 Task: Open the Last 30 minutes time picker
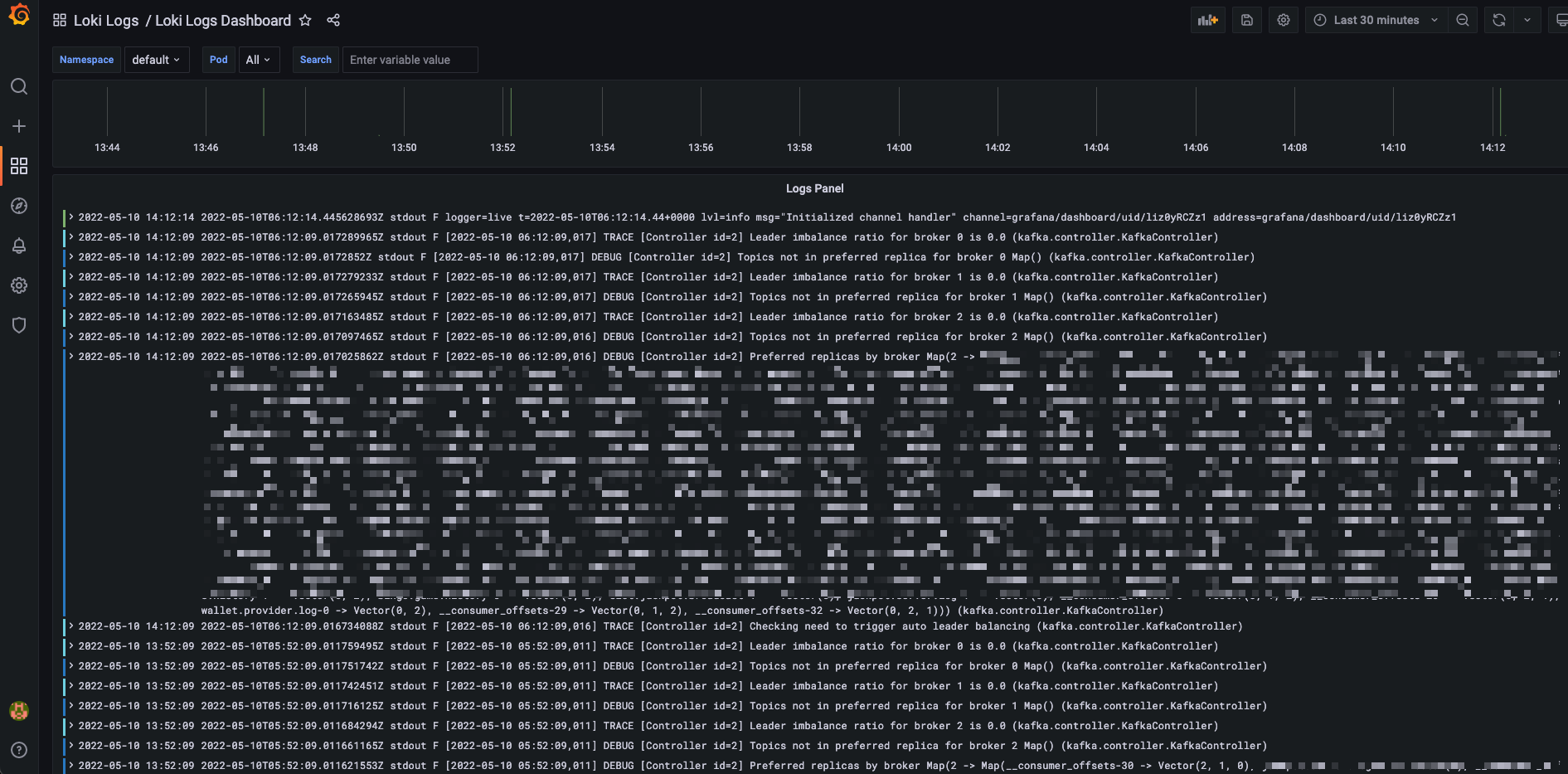(x=1376, y=20)
